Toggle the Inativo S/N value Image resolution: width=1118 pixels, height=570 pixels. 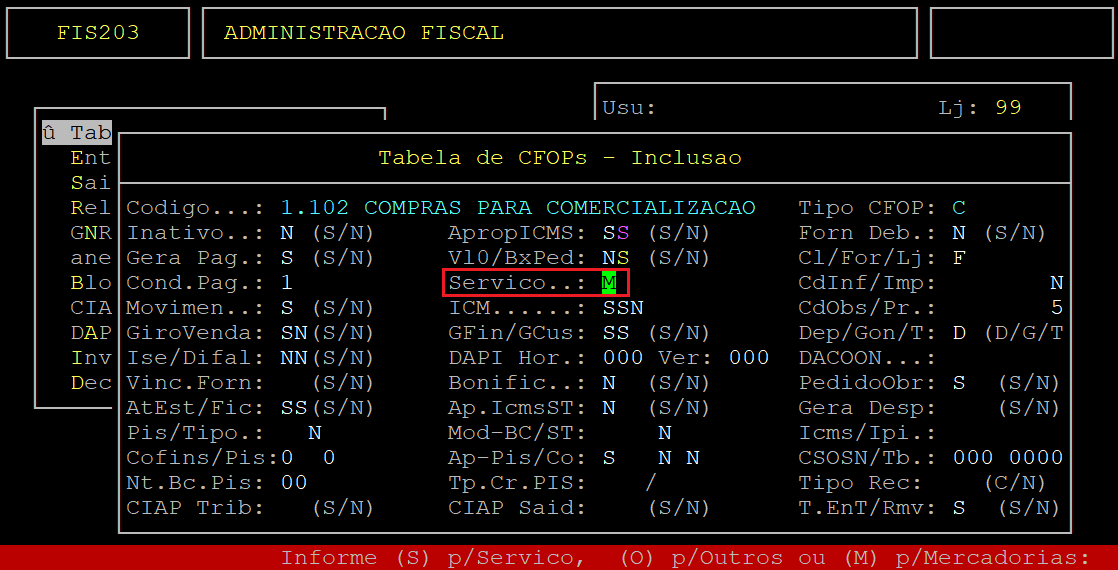pos(287,233)
